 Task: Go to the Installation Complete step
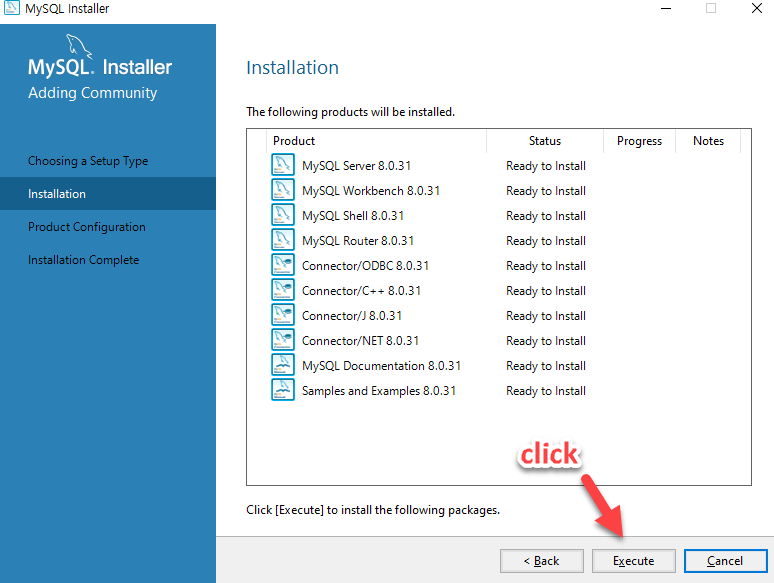(83, 260)
